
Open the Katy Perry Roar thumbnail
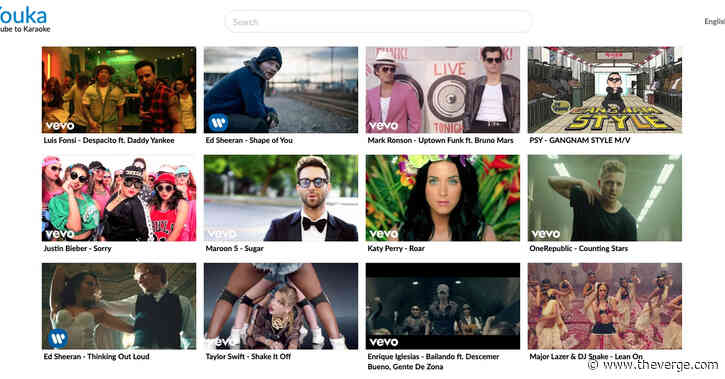442,198
